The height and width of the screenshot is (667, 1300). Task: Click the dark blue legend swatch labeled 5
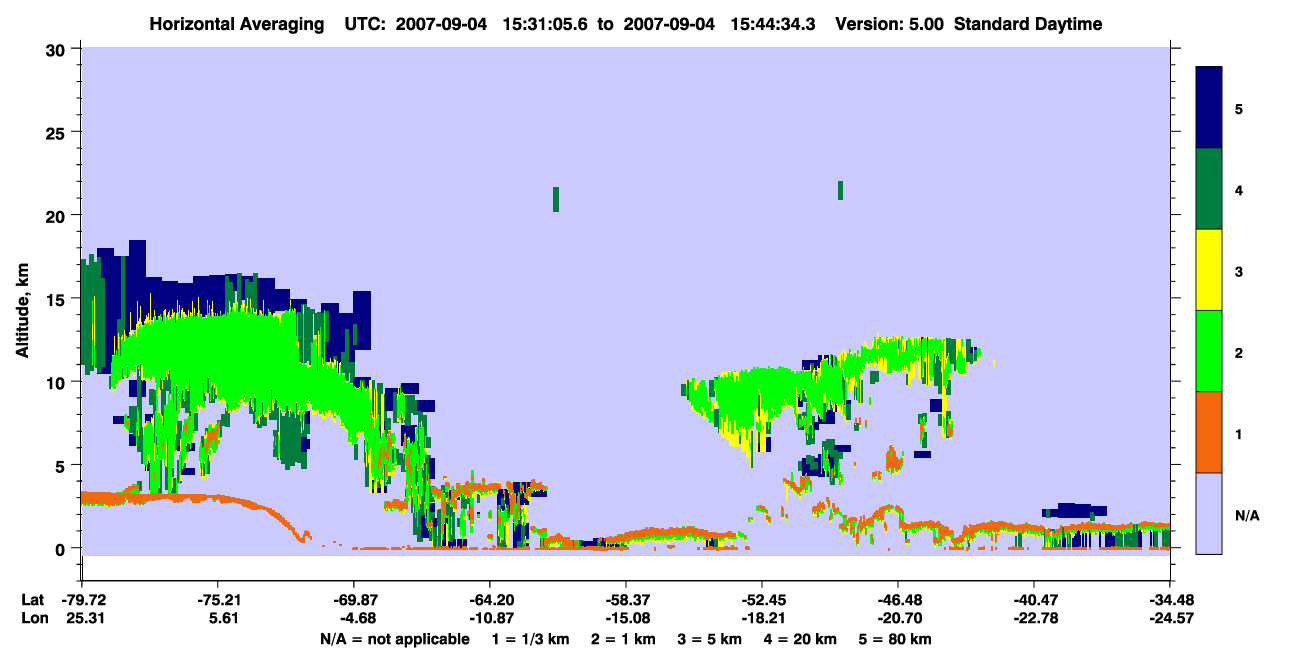pos(1209,108)
